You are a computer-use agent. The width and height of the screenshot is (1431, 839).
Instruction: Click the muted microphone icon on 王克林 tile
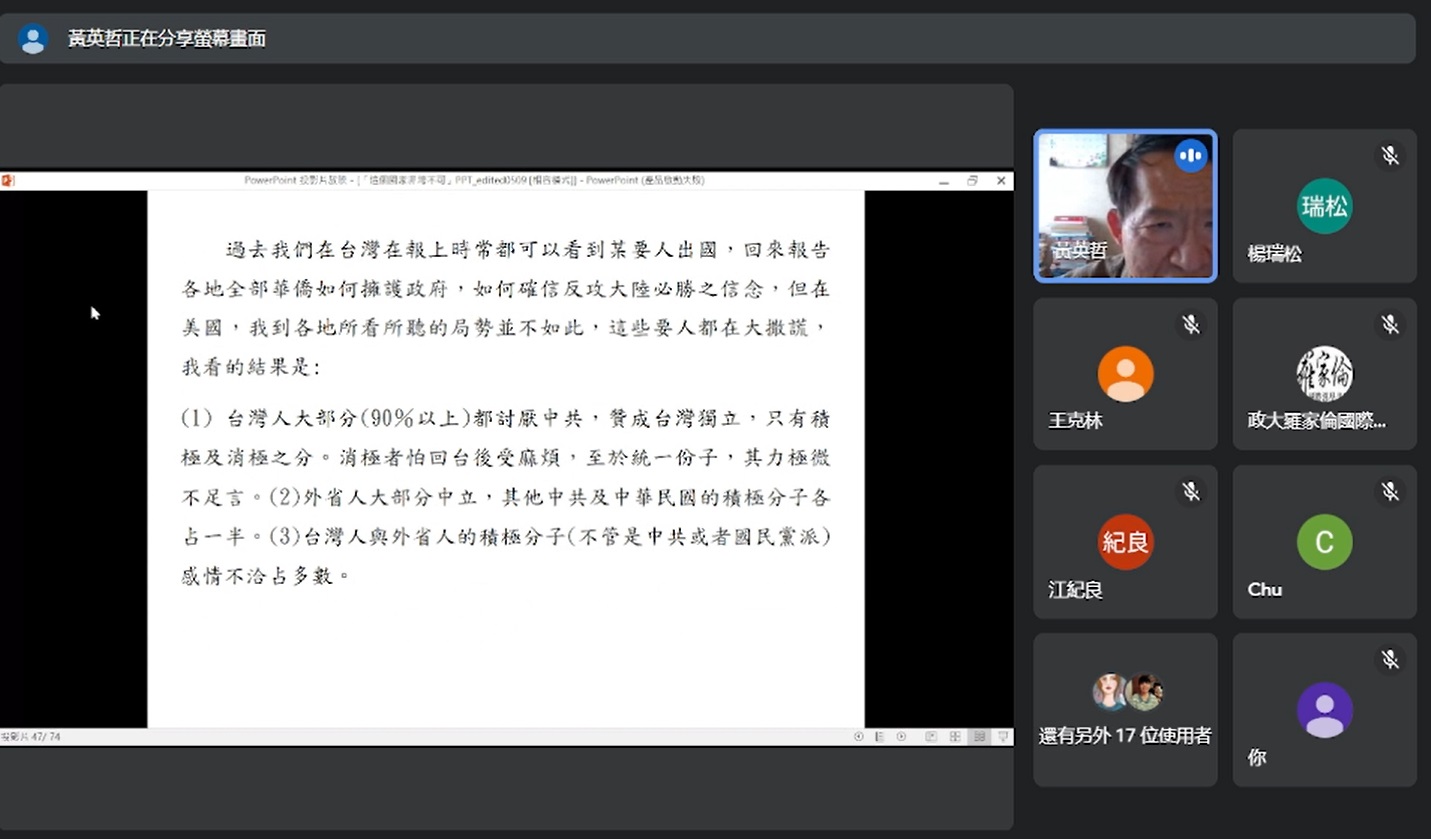click(1190, 324)
